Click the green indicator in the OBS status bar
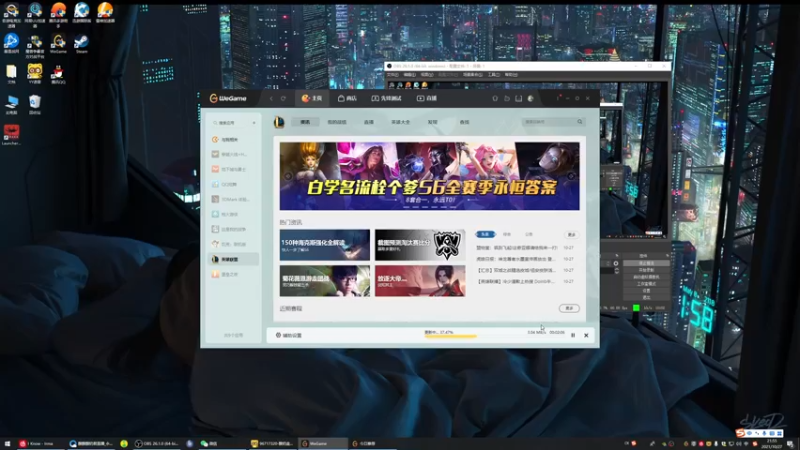Image resolution: width=800 pixels, height=450 pixels. click(636, 308)
